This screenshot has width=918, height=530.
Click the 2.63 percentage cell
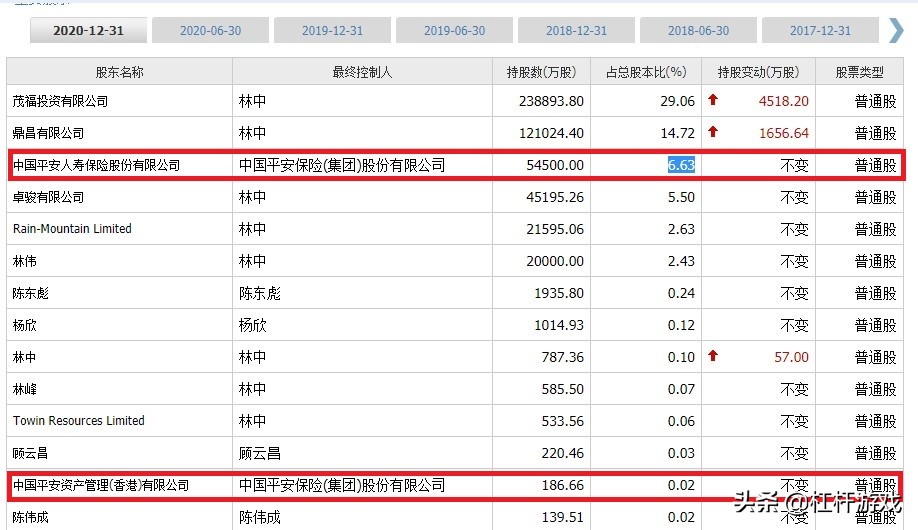click(681, 229)
